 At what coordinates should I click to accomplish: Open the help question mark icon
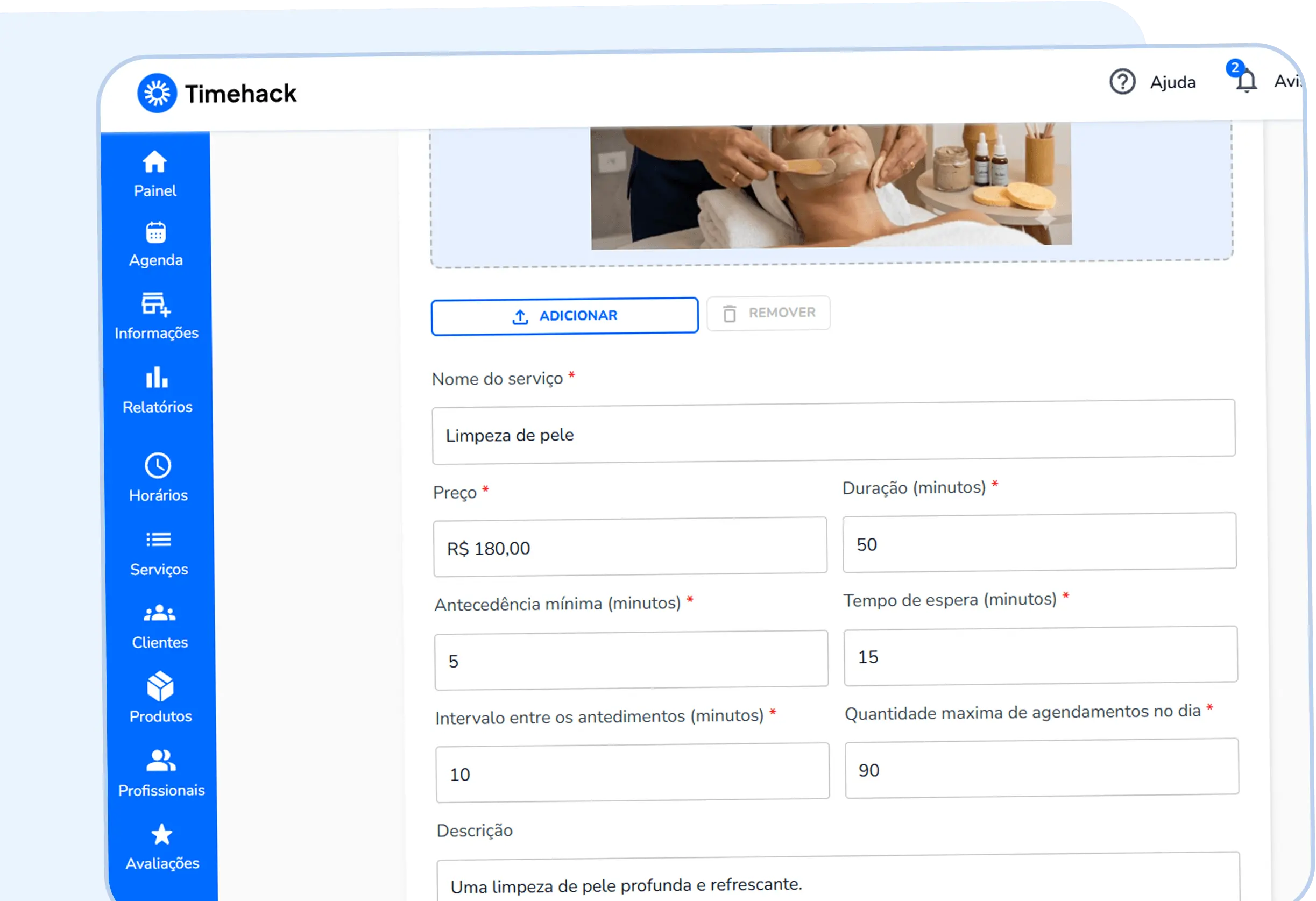pos(1123,83)
